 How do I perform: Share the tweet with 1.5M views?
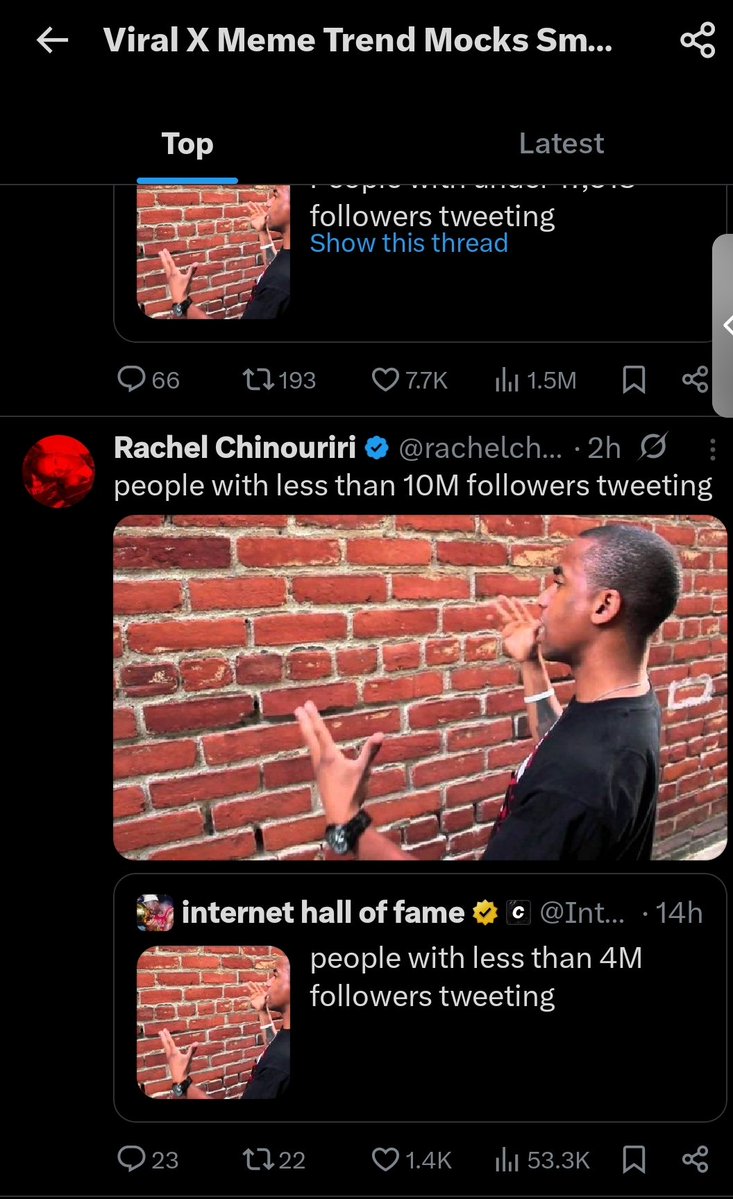pyautogui.click(x=694, y=379)
